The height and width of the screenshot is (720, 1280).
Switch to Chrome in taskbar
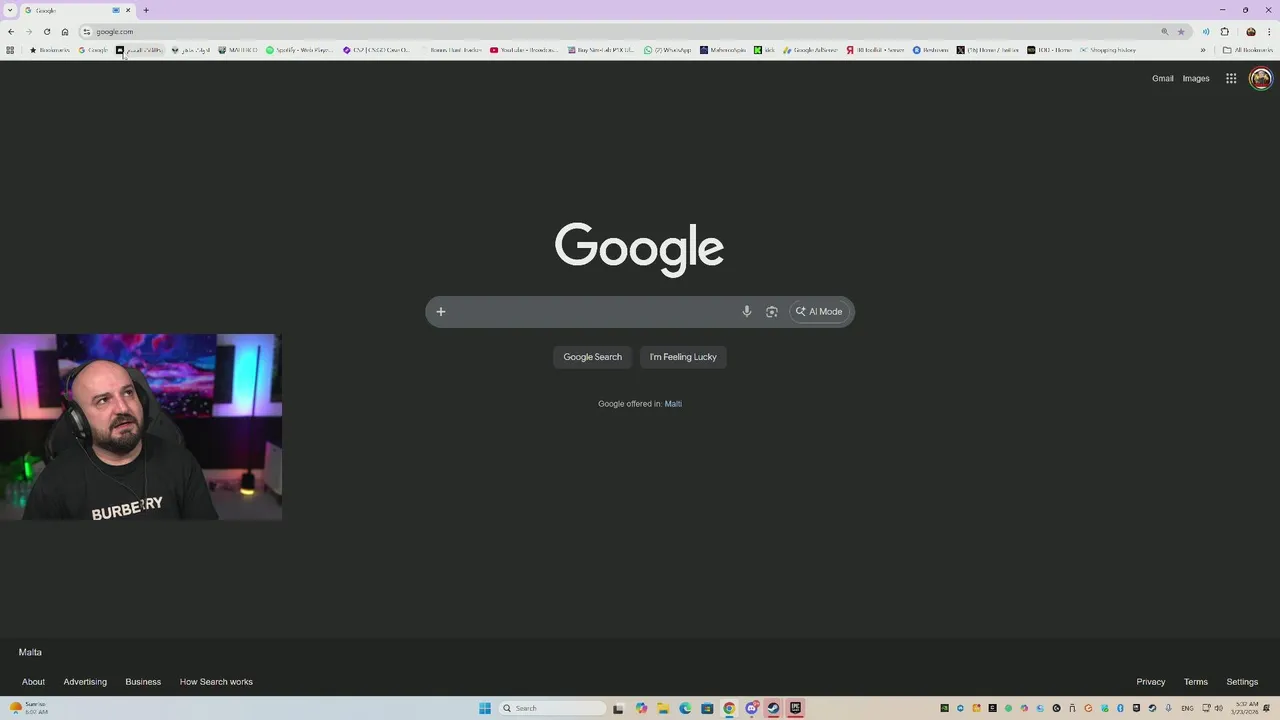(729, 708)
